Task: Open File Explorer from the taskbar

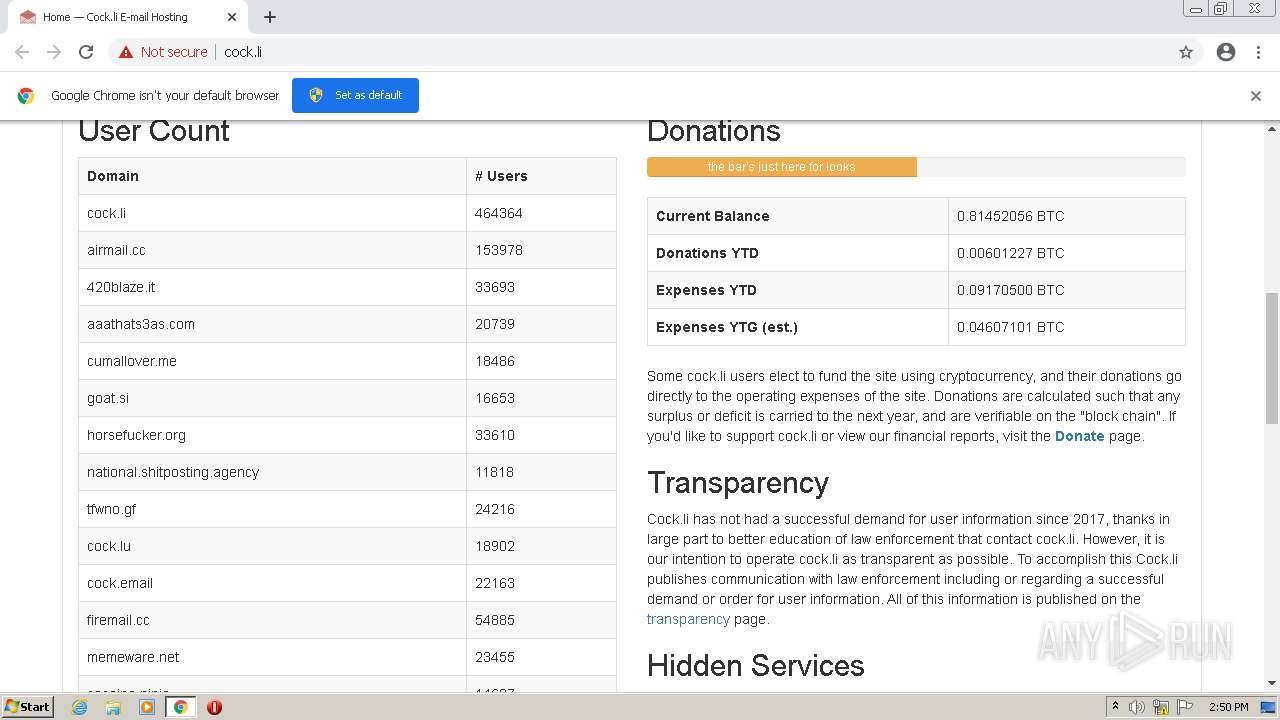Action: pos(113,707)
